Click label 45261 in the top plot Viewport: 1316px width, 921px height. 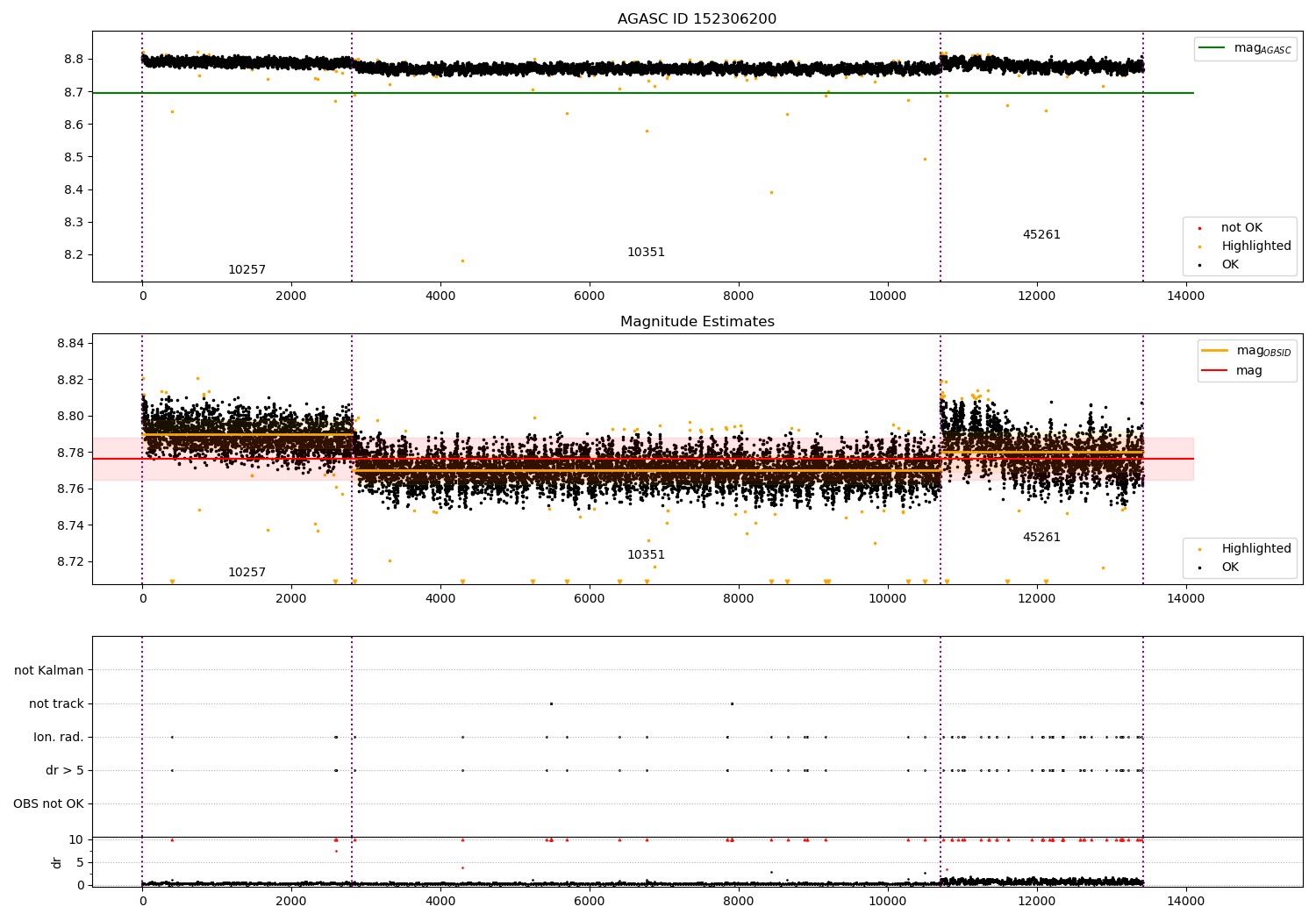[1041, 235]
